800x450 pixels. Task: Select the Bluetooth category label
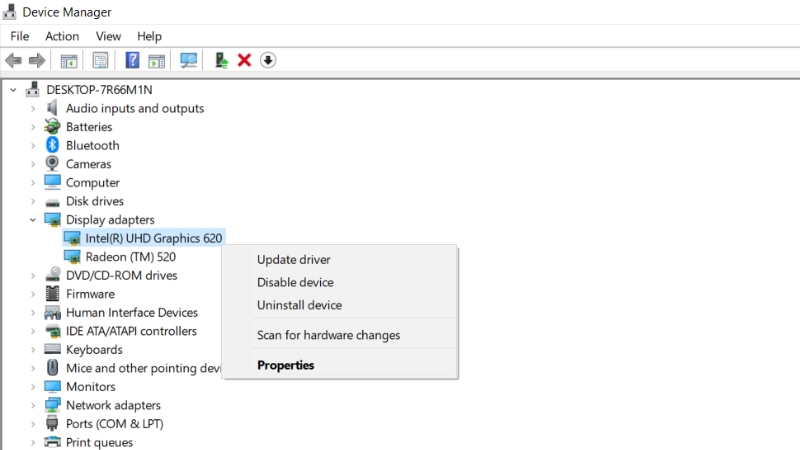pyautogui.click(x=92, y=145)
